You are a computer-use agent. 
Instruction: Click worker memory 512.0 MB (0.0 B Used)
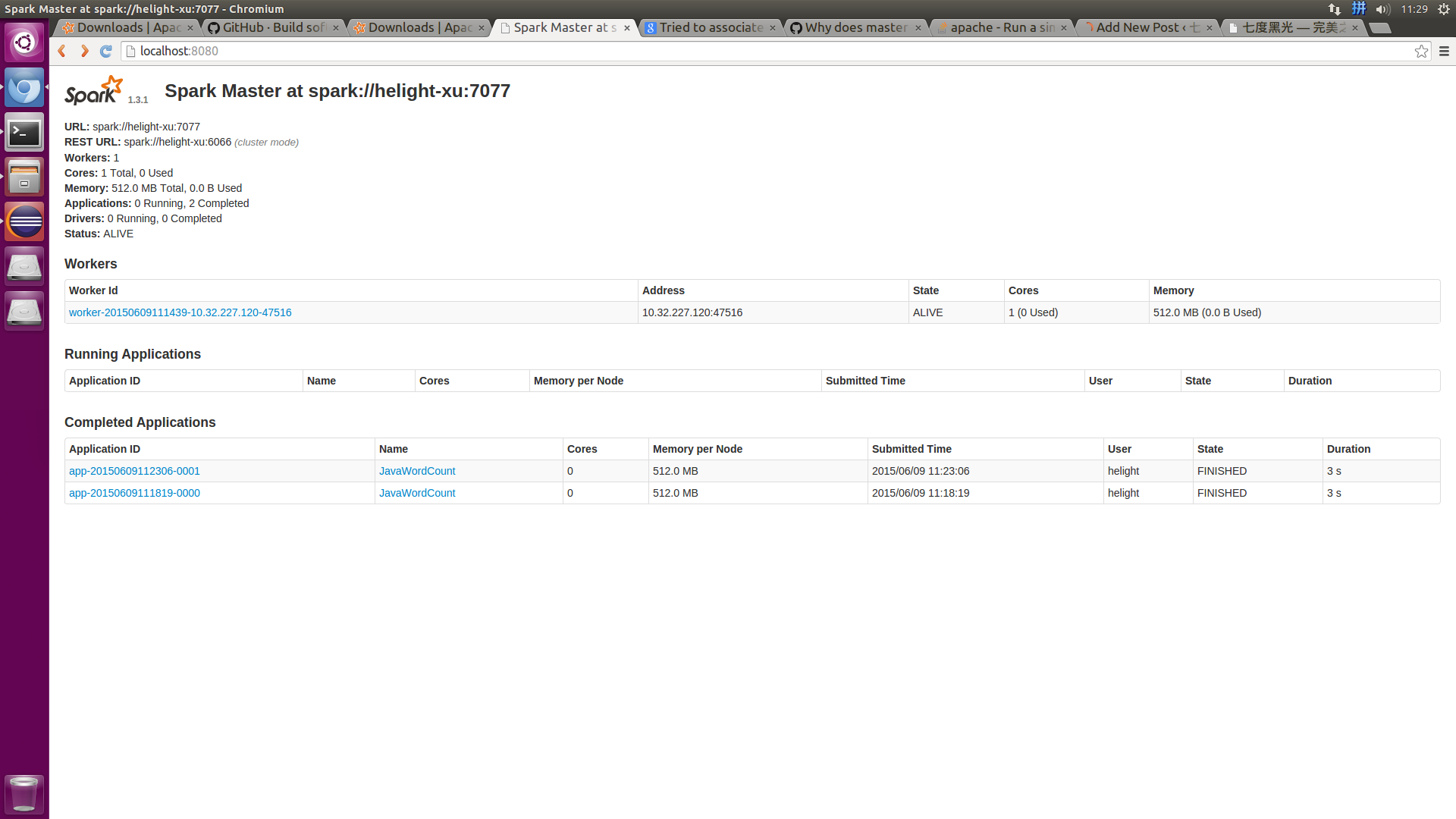coord(1207,312)
